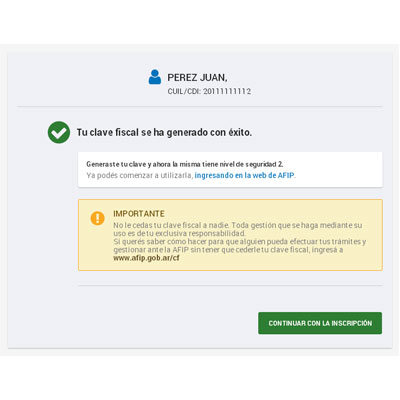Image resolution: width=400 pixels, height=400 pixels.
Task: Click the orange exclamation warning icon
Action: point(97,218)
